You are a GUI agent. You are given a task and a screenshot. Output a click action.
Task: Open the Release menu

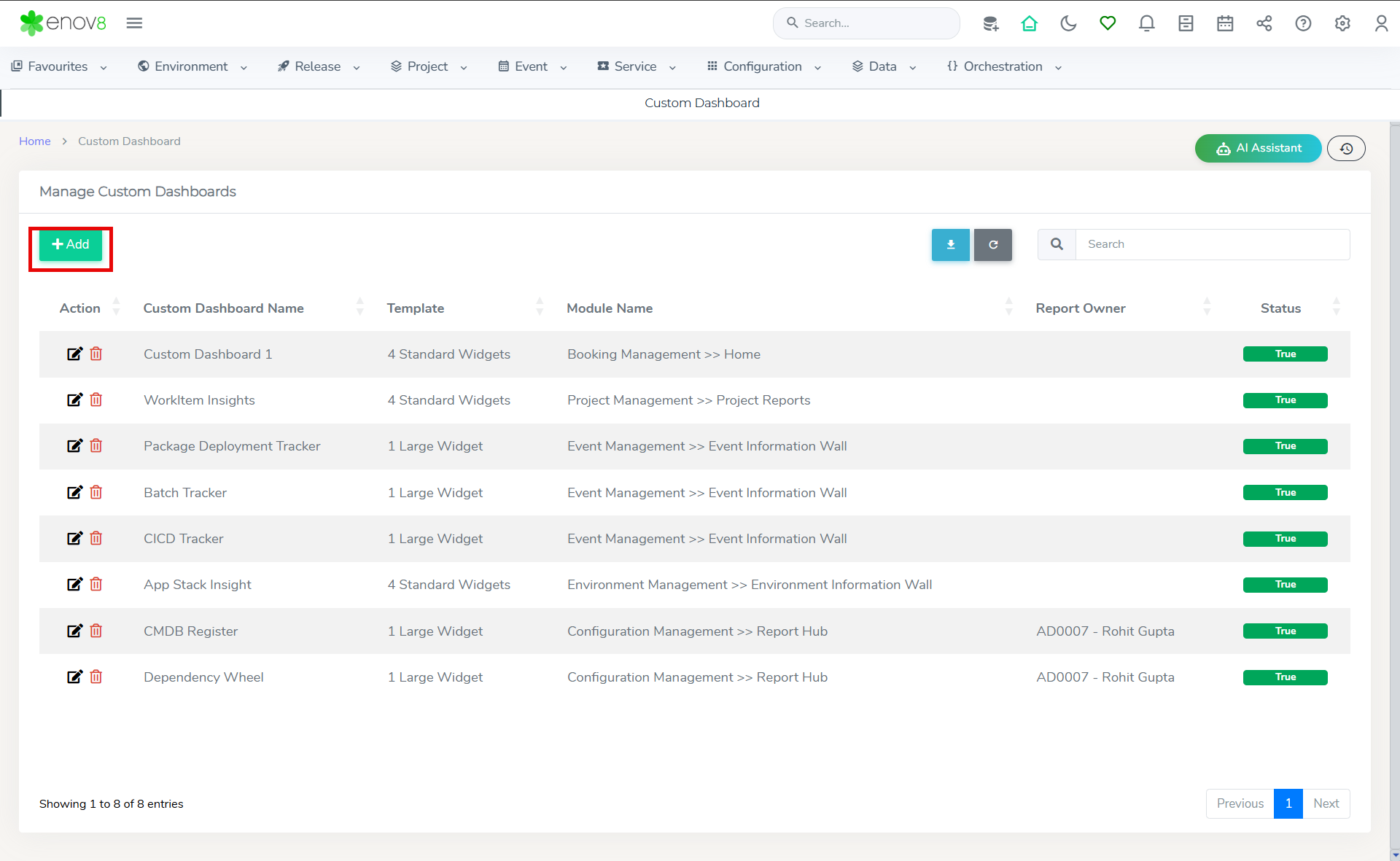(x=318, y=66)
